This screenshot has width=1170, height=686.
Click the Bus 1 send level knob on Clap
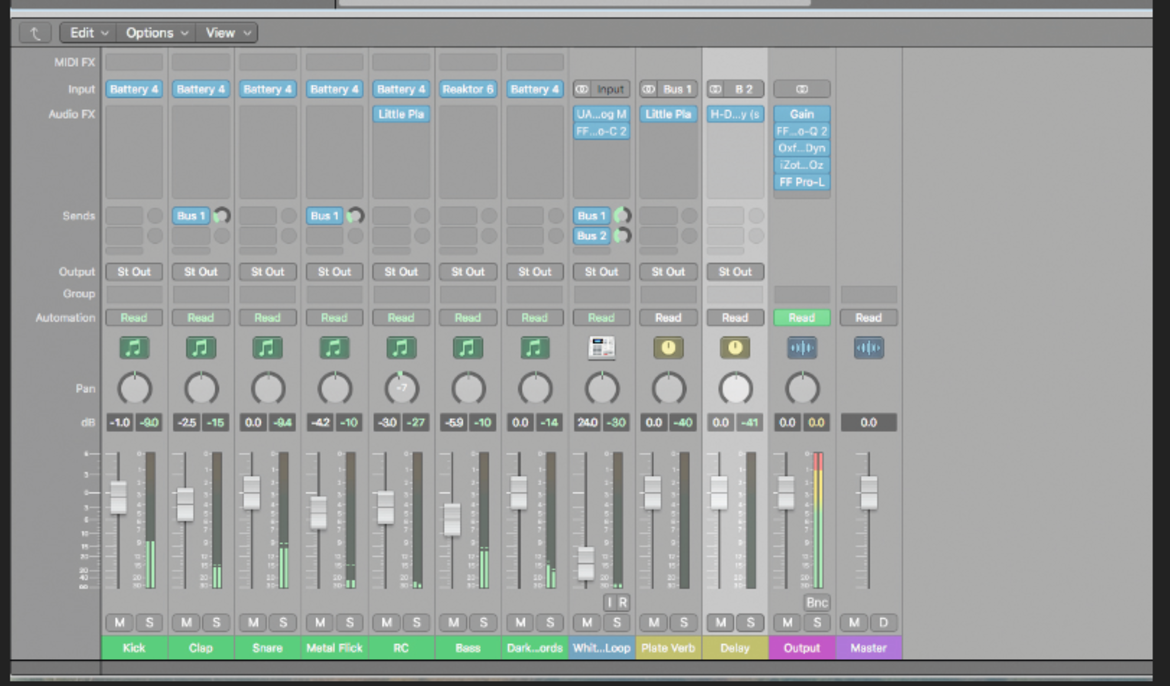pyautogui.click(x=222, y=216)
